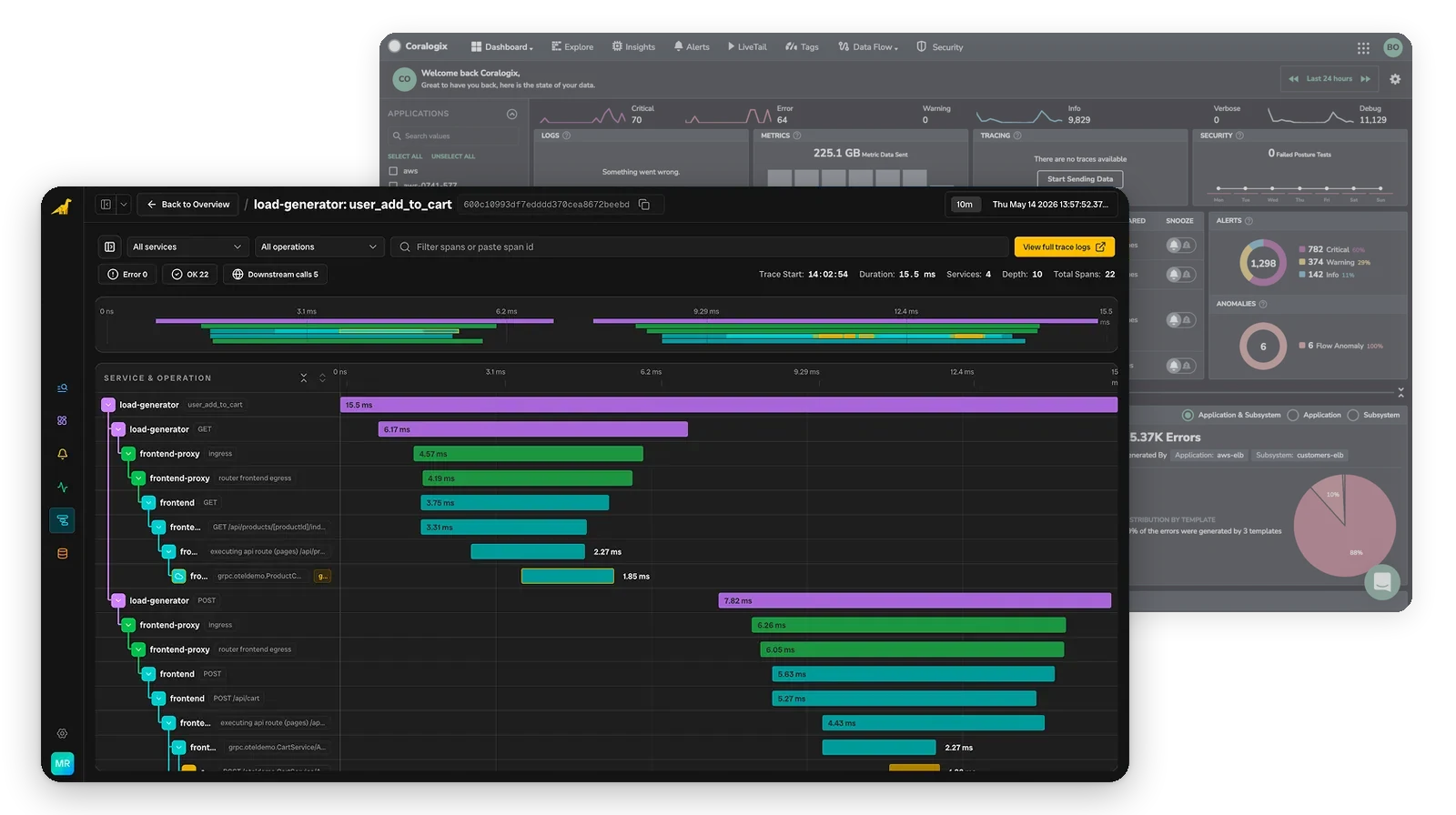Open the All services dropdown
1456x815 pixels.
click(x=187, y=247)
